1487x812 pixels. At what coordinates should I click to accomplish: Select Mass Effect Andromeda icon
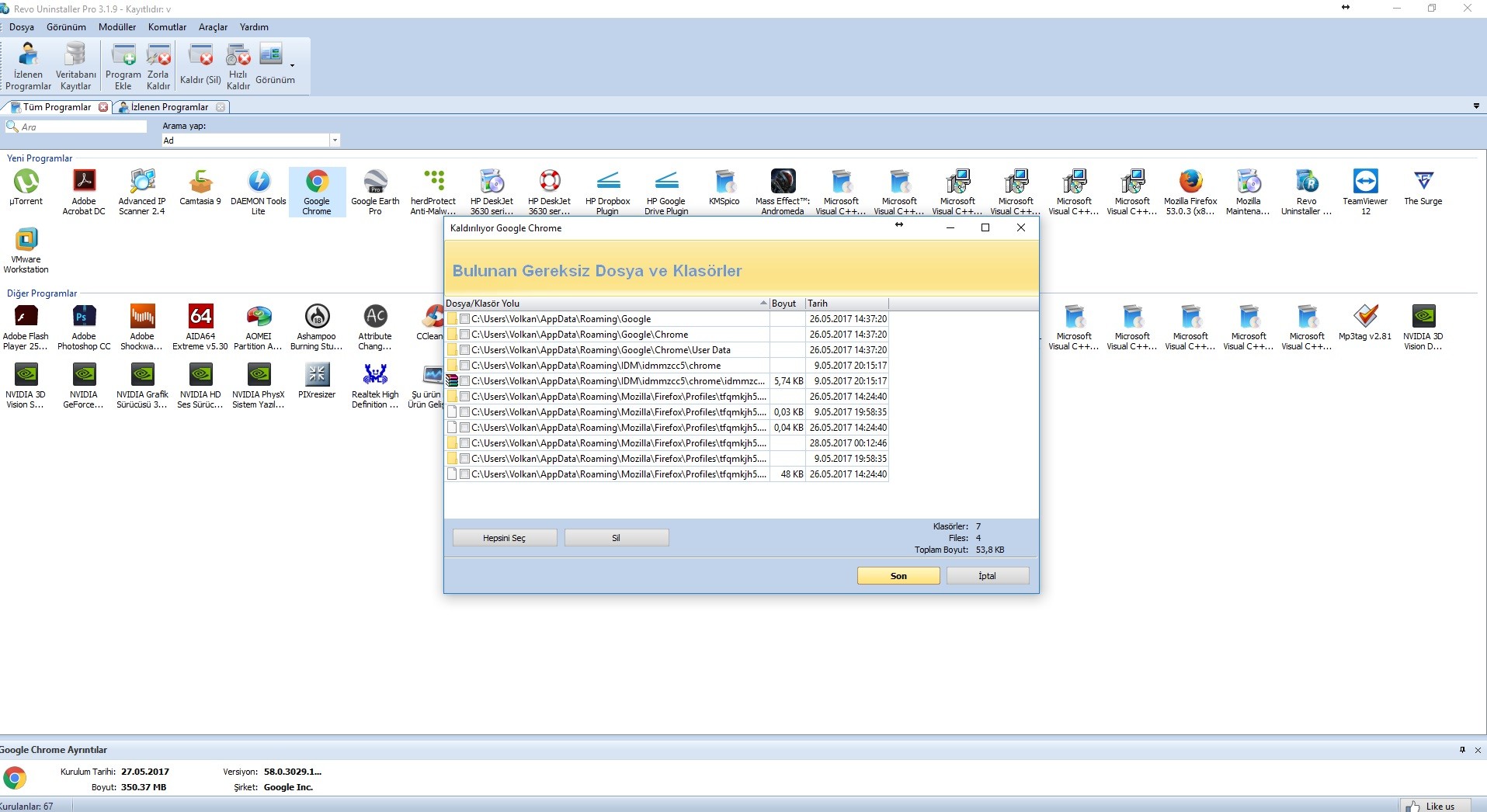(783, 192)
